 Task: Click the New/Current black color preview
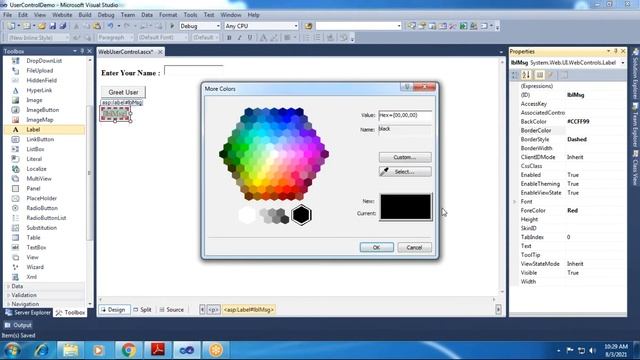click(406, 207)
